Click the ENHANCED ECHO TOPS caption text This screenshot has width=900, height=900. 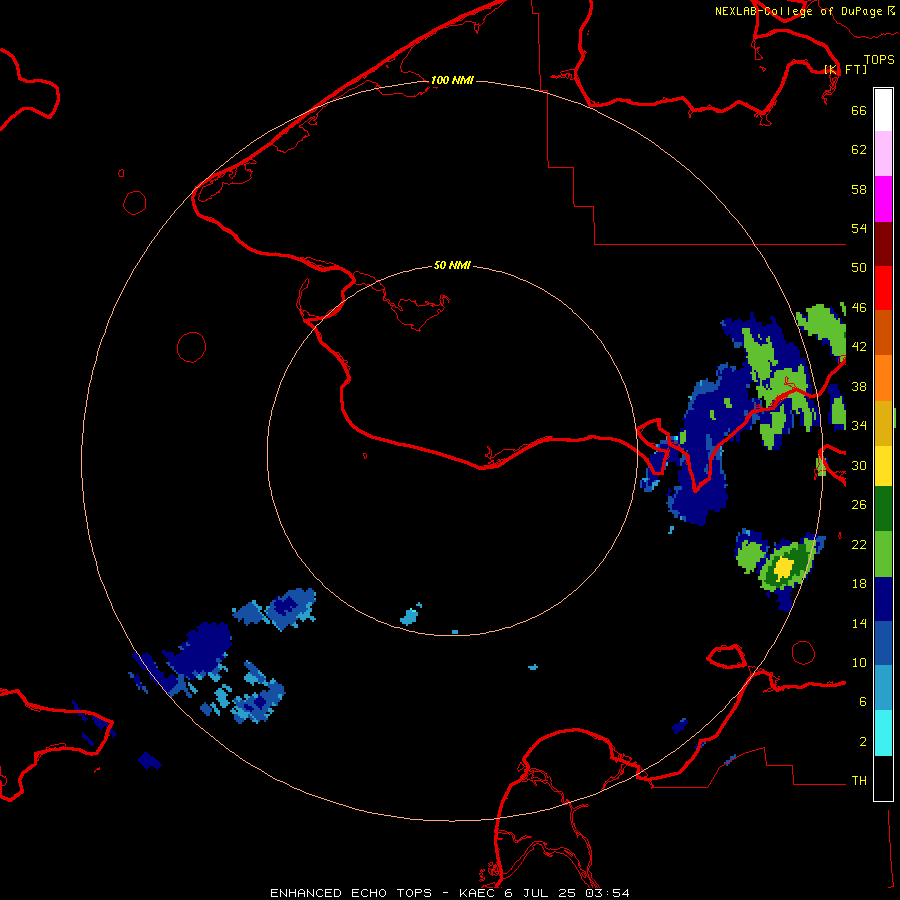point(351,893)
